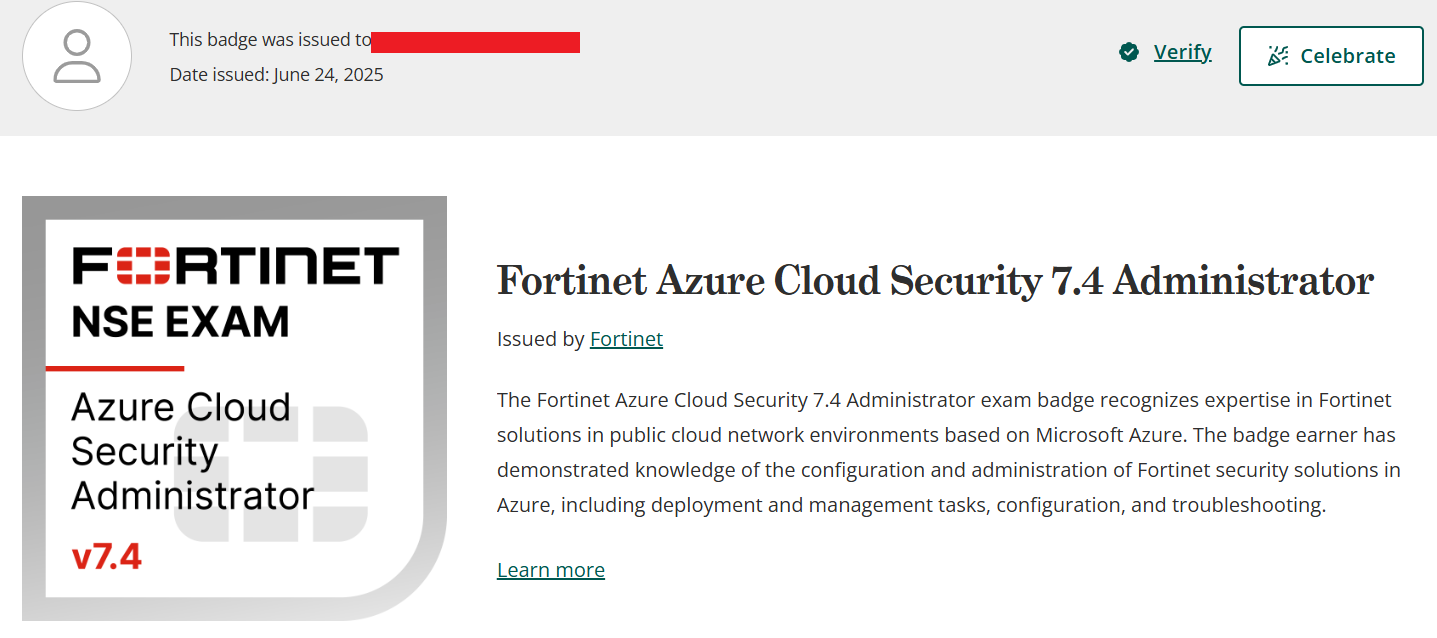Click the 'Issued by' label text
This screenshot has width=1437, height=638.
pyautogui.click(x=540, y=339)
